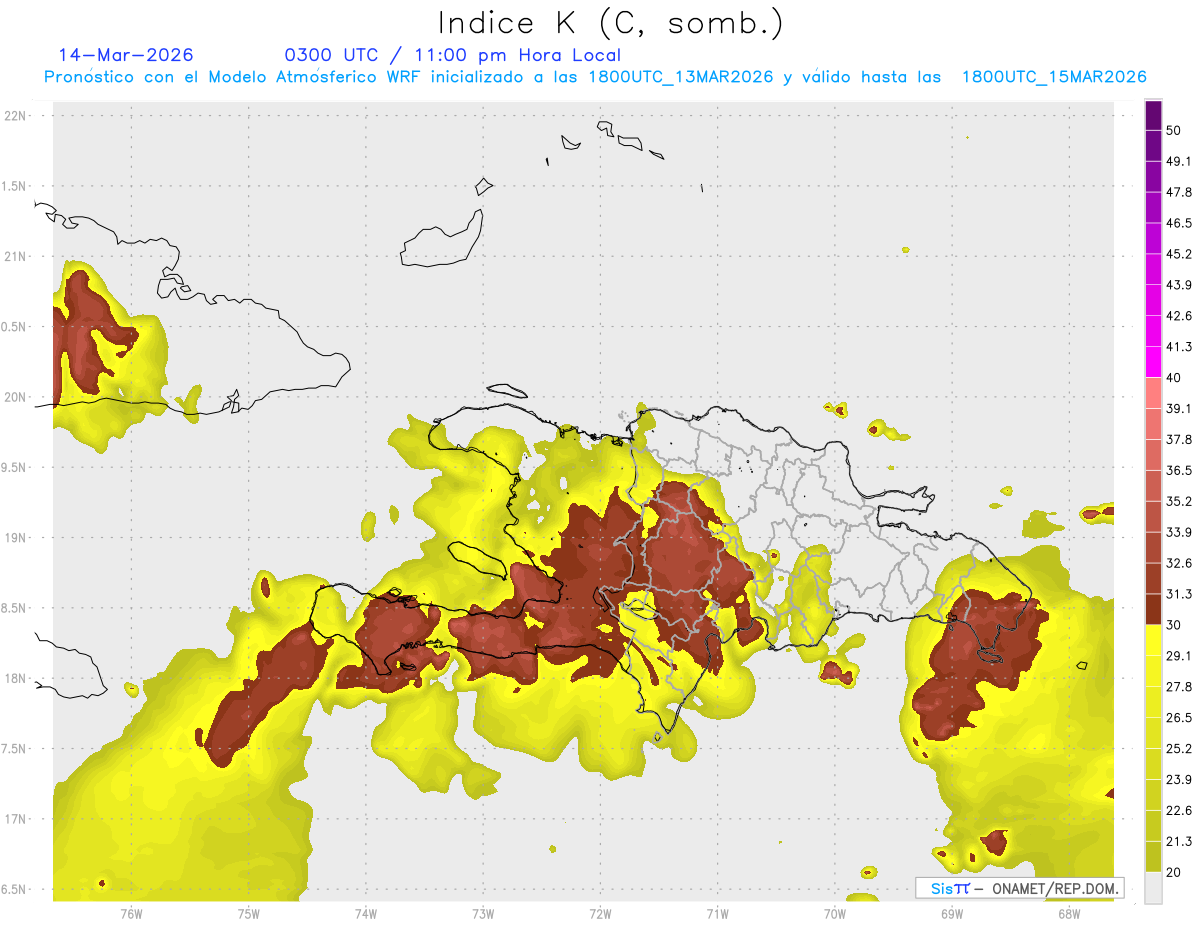This screenshot has height=927, width=1200.
Task: Click the colorbar value '47.8'
Action: point(1179,192)
